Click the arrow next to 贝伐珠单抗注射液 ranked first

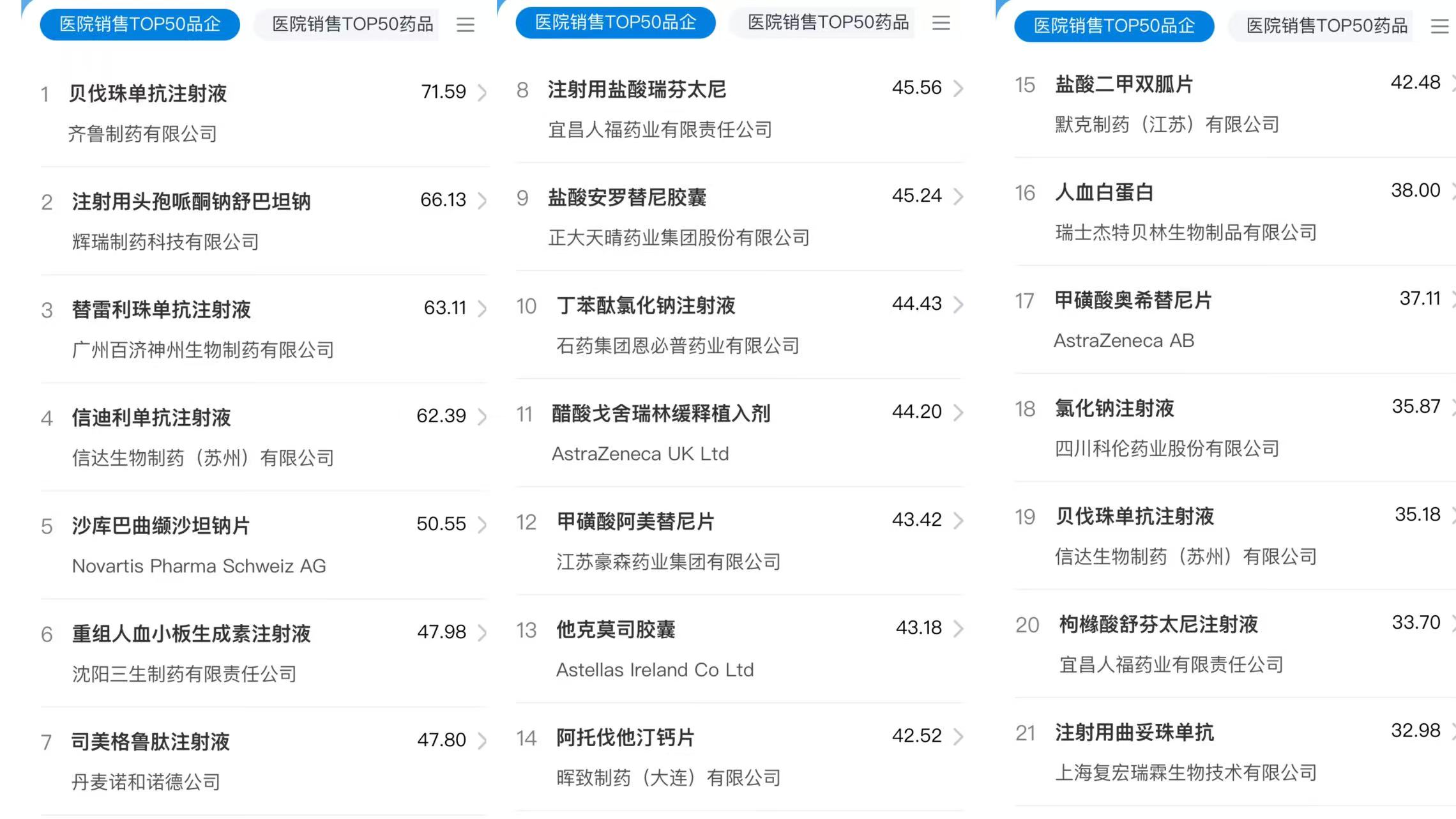point(483,92)
